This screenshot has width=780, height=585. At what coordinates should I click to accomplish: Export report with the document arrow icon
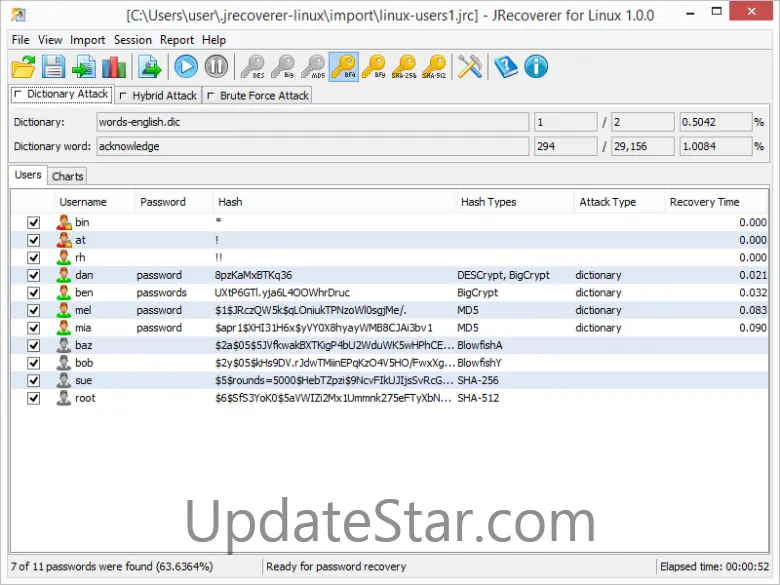pyautogui.click(x=150, y=67)
